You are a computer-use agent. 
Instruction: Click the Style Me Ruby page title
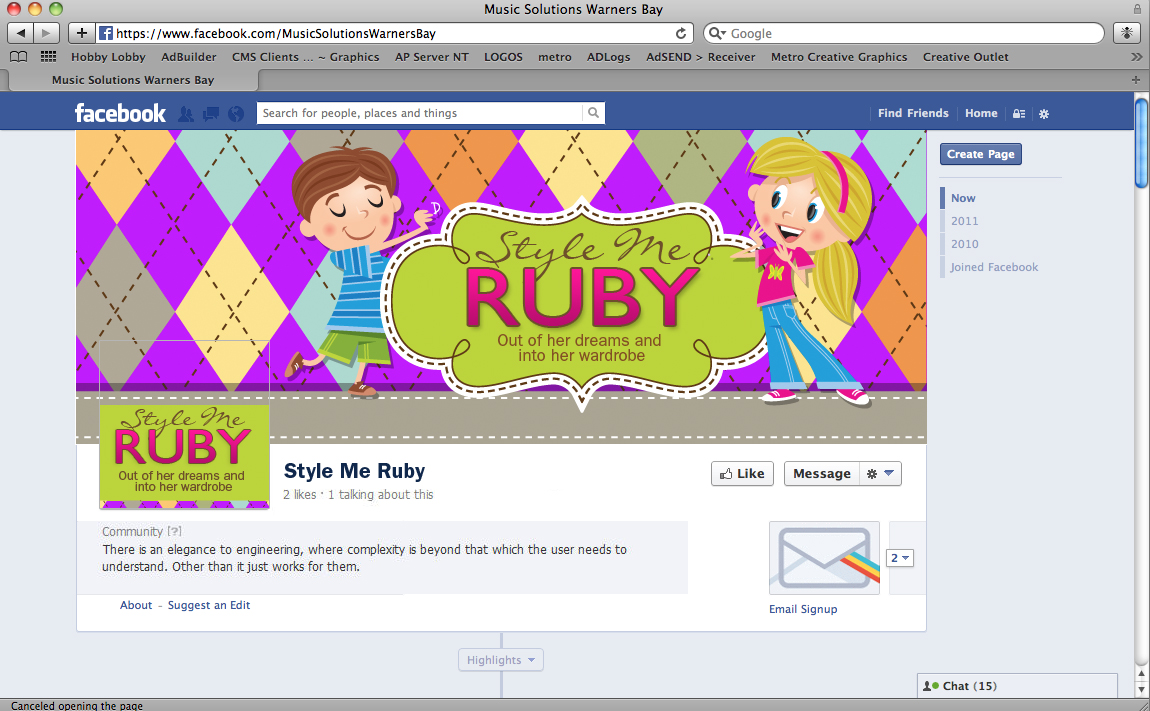click(x=354, y=471)
